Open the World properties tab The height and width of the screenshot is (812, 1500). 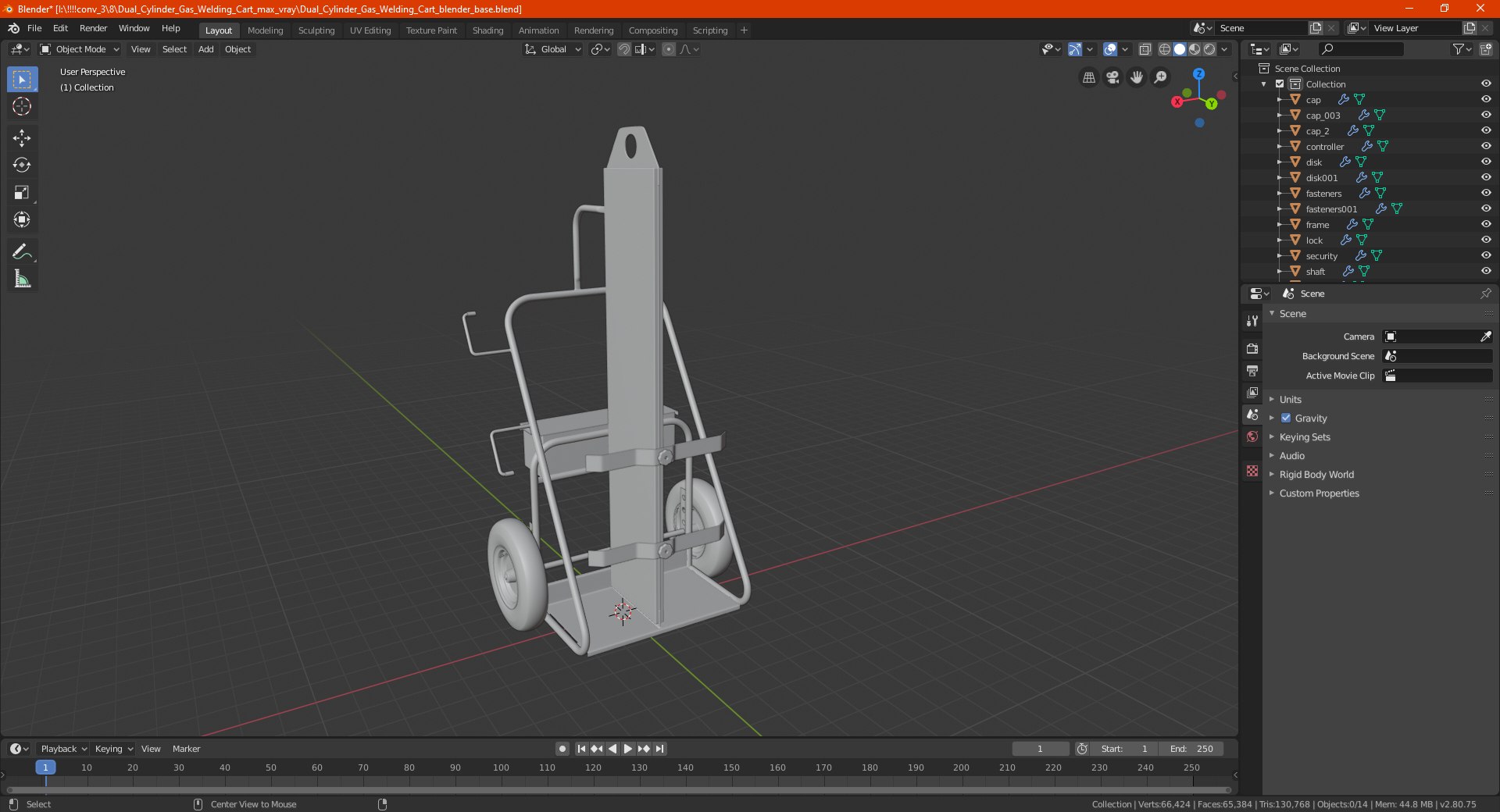click(1252, 436)
